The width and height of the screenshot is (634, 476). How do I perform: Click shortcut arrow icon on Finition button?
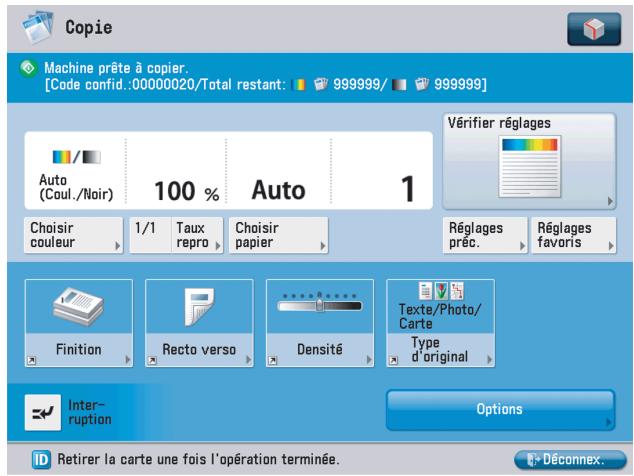(31, 360)
